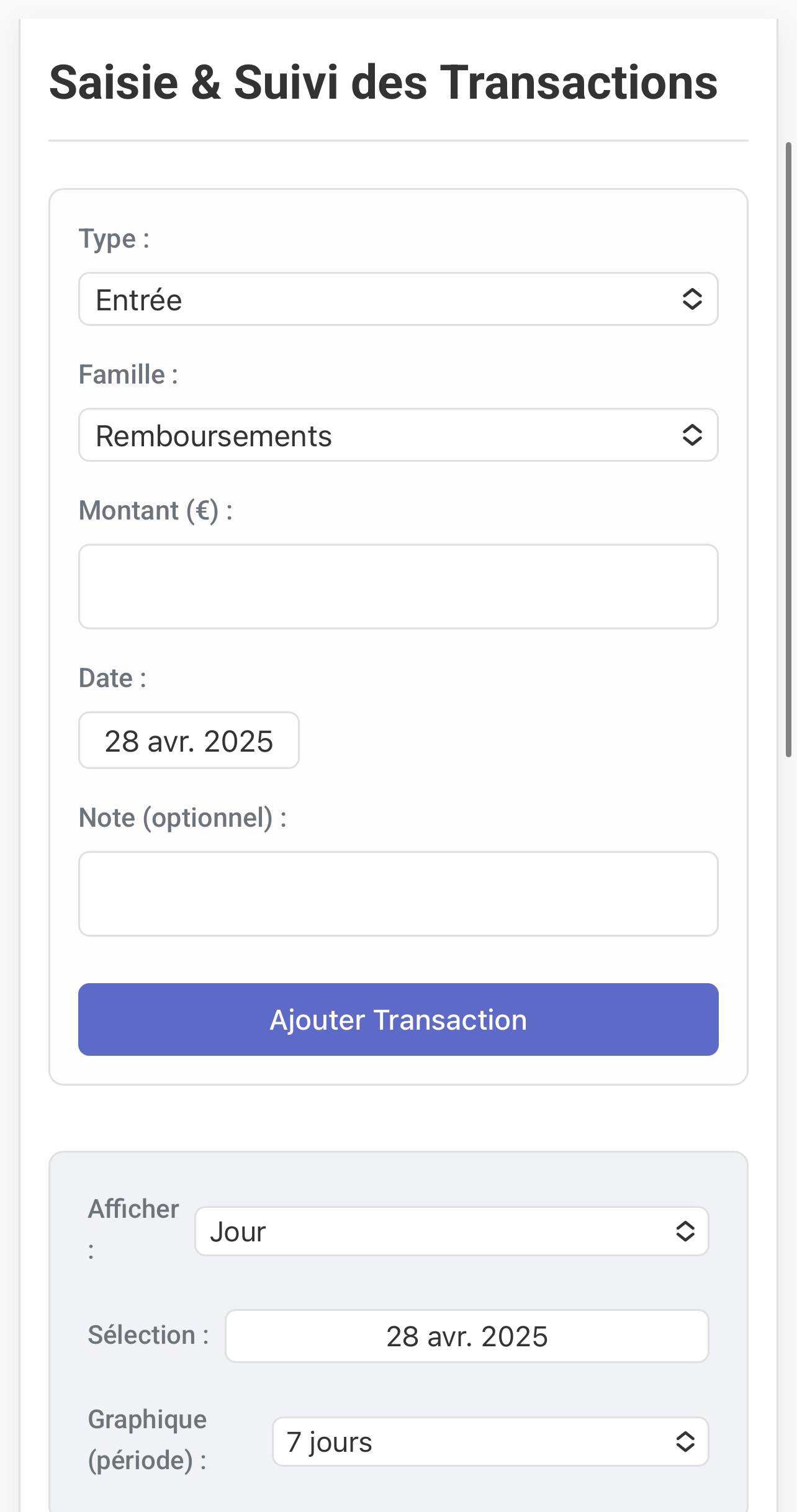Submit with the Ajouter Transaction button
This screenshot has width=797, height=1512.
[x=398, y=1019]
